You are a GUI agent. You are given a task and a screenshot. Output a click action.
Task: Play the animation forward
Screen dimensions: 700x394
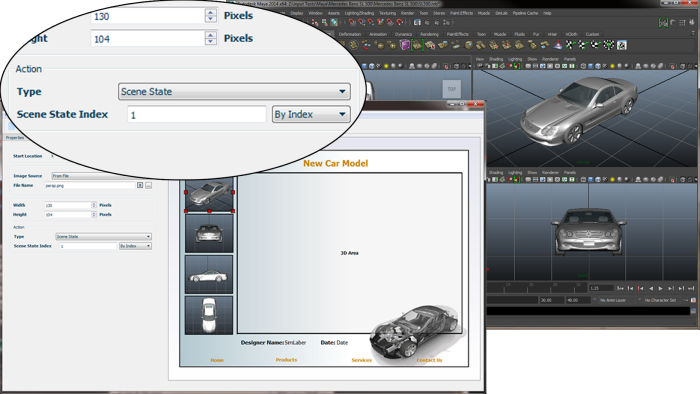(660, 288)
